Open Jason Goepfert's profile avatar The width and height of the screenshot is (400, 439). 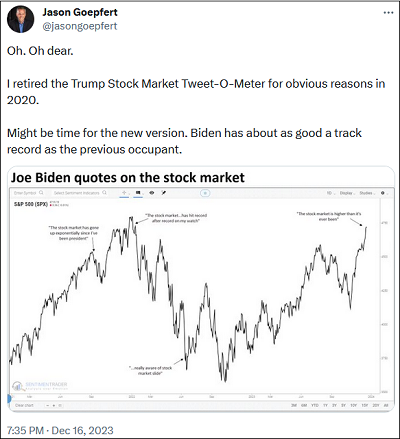[20, 19]
